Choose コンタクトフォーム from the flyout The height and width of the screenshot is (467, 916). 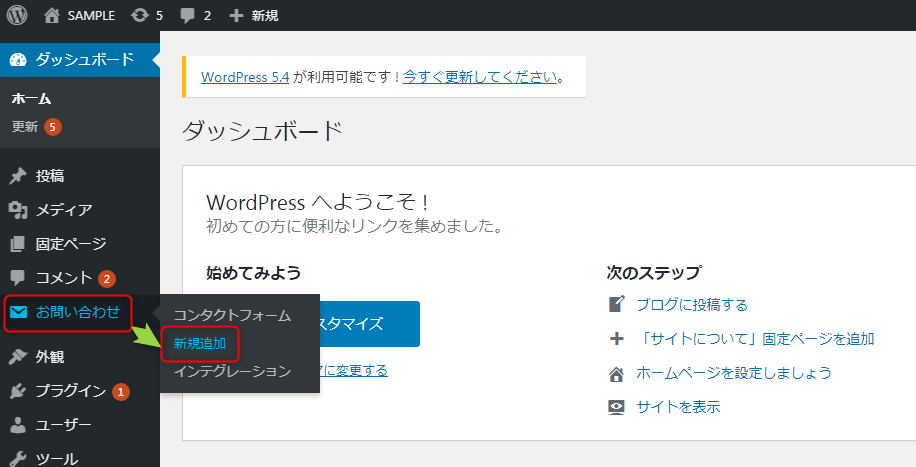[232, 316]
